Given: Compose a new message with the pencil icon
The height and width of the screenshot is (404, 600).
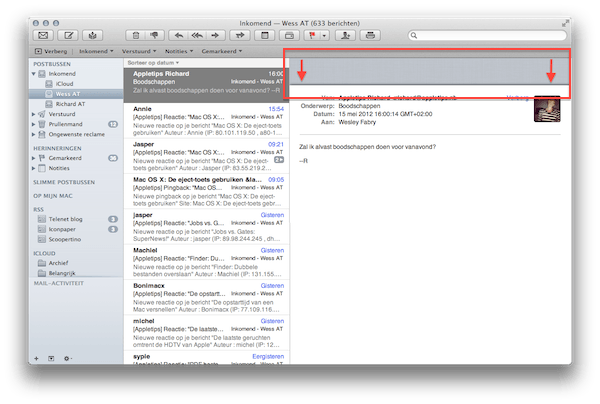Looking at the screenshot, I should [x=68, y=36].
